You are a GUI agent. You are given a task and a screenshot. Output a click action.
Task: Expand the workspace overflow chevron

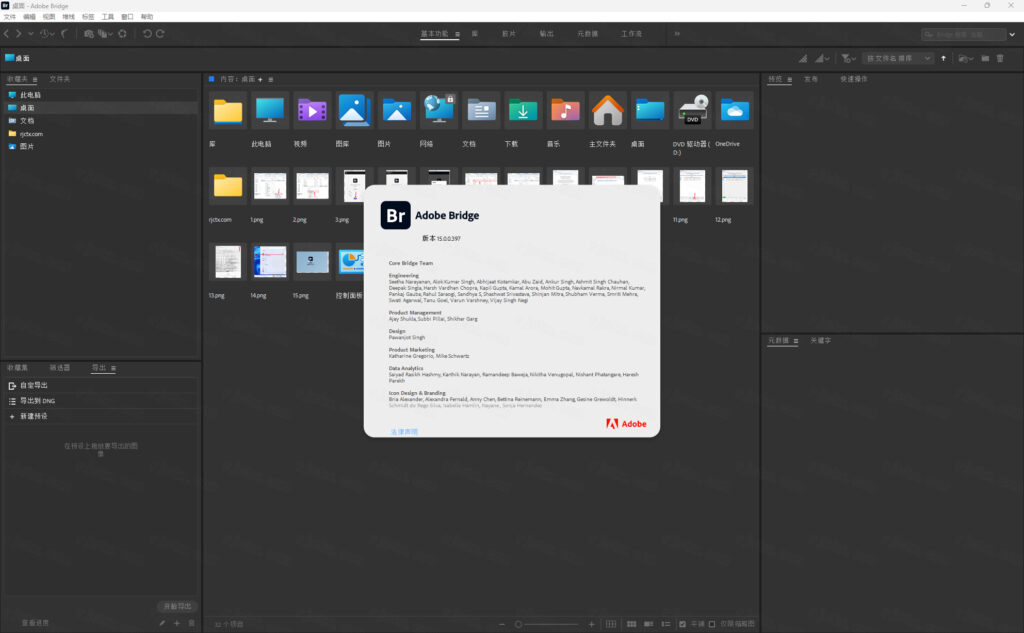coord(677,34)
